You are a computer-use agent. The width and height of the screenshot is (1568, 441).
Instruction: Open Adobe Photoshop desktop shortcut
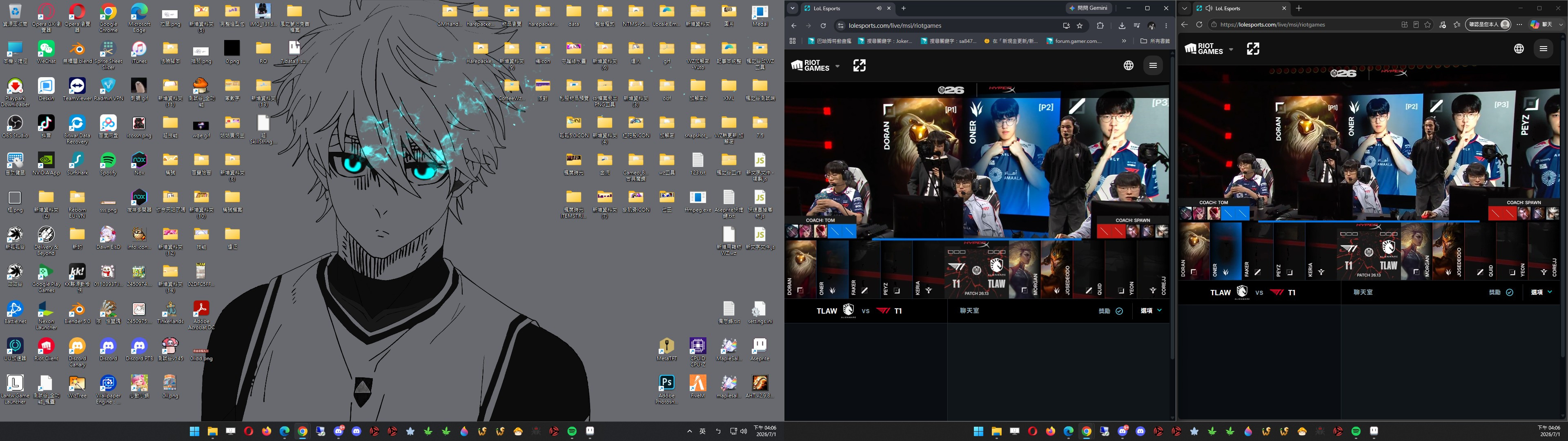point(666,389)
